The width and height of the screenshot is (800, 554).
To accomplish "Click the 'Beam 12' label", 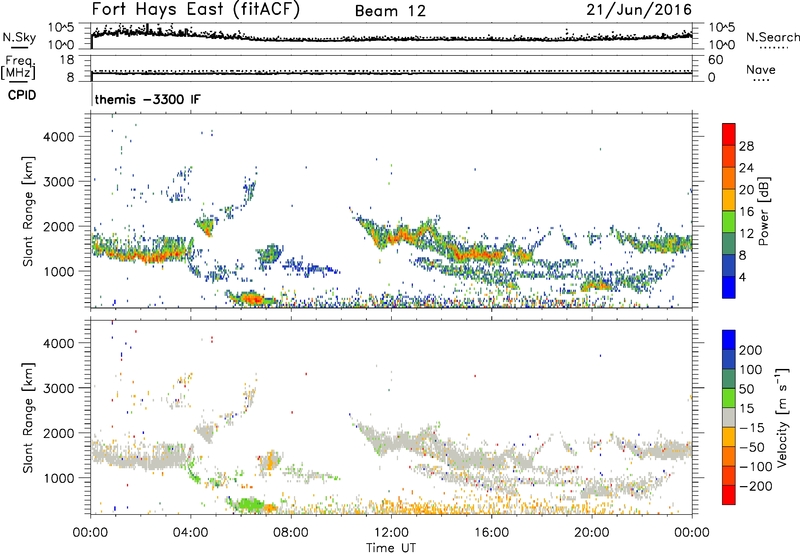I will click(390, 11).
